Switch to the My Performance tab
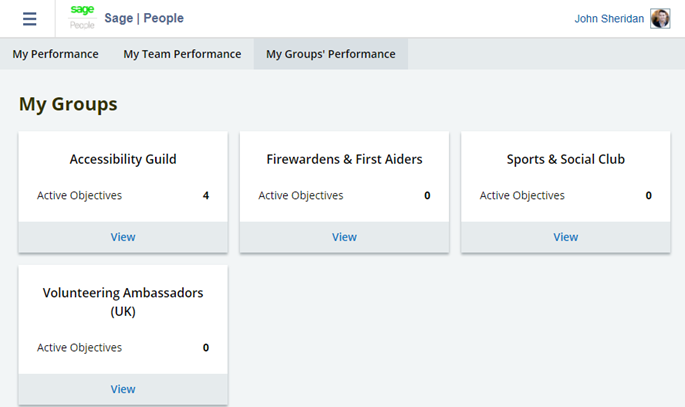685x407 pixels. pos(56,54)
